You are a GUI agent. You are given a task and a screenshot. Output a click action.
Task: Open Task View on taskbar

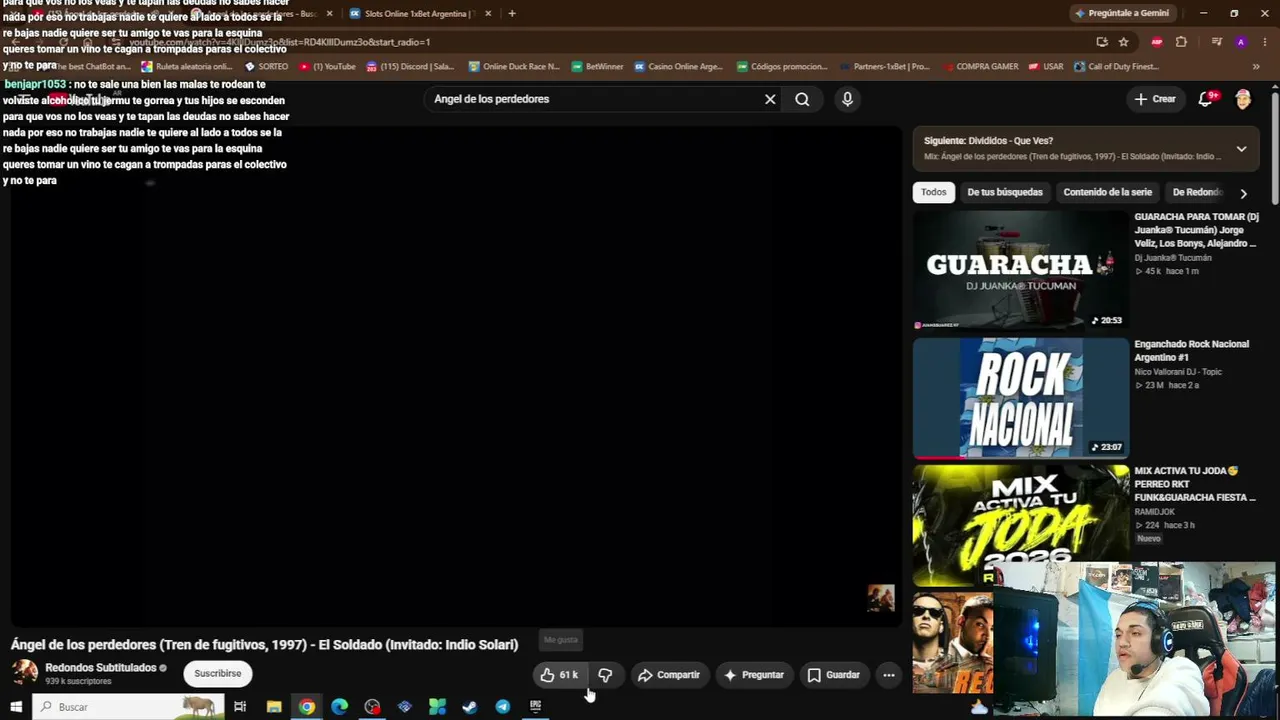(240, 707)
